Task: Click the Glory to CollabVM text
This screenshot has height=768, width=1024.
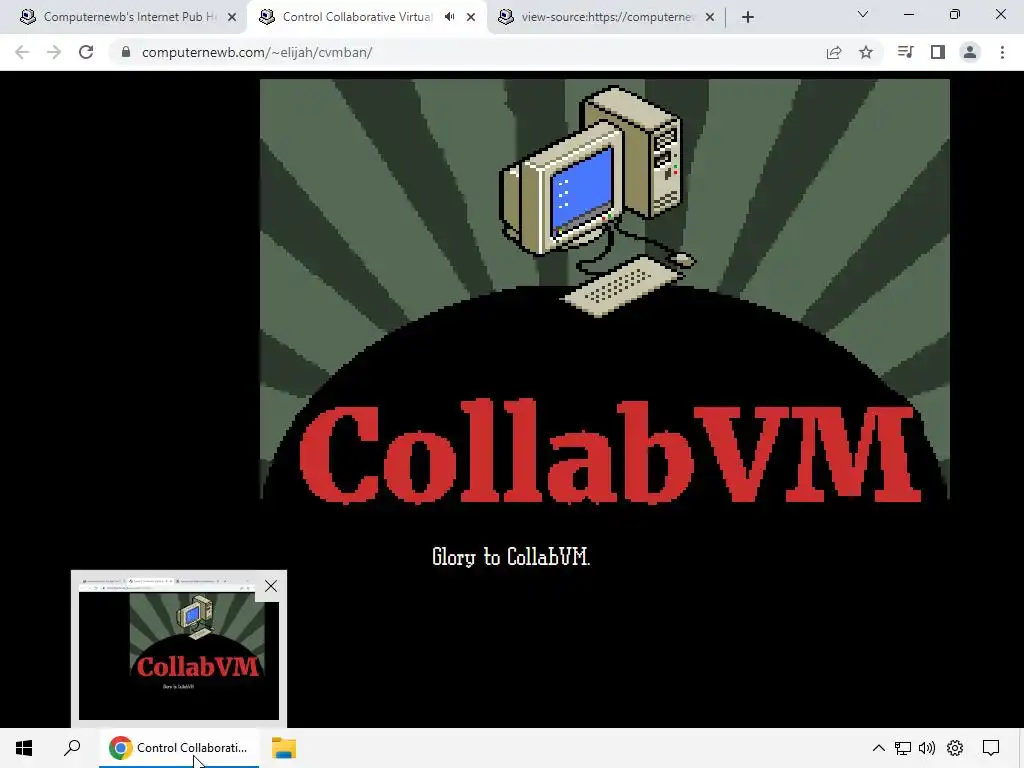Action: (x=511, y=556)
